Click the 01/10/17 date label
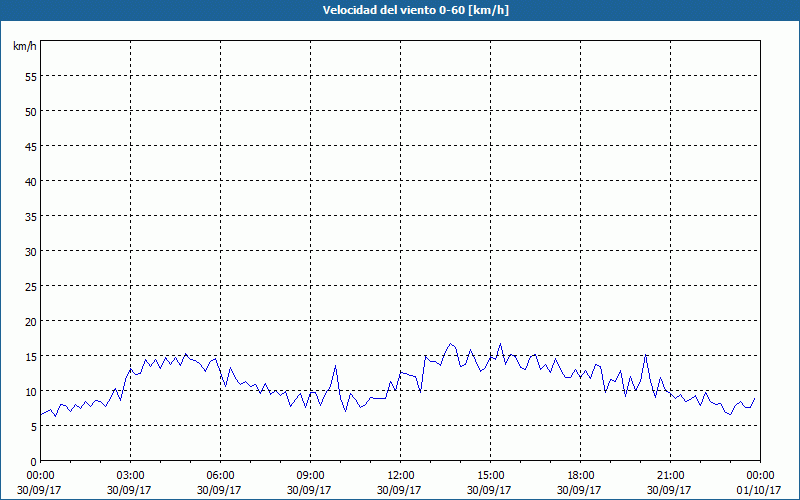 click(759, 490)
